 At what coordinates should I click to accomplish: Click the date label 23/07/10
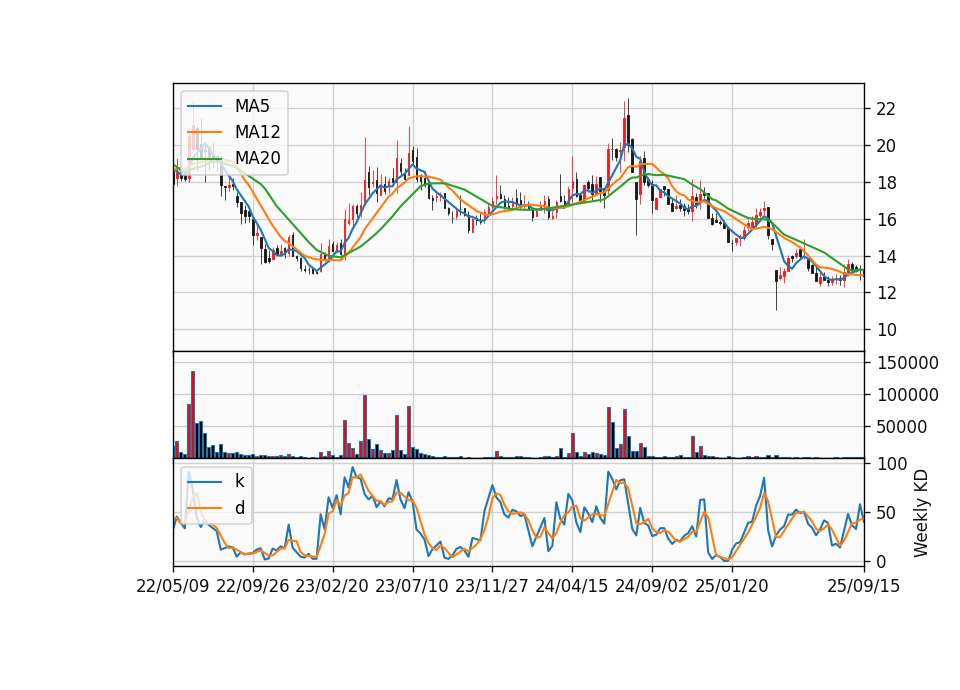pos(412,586)
